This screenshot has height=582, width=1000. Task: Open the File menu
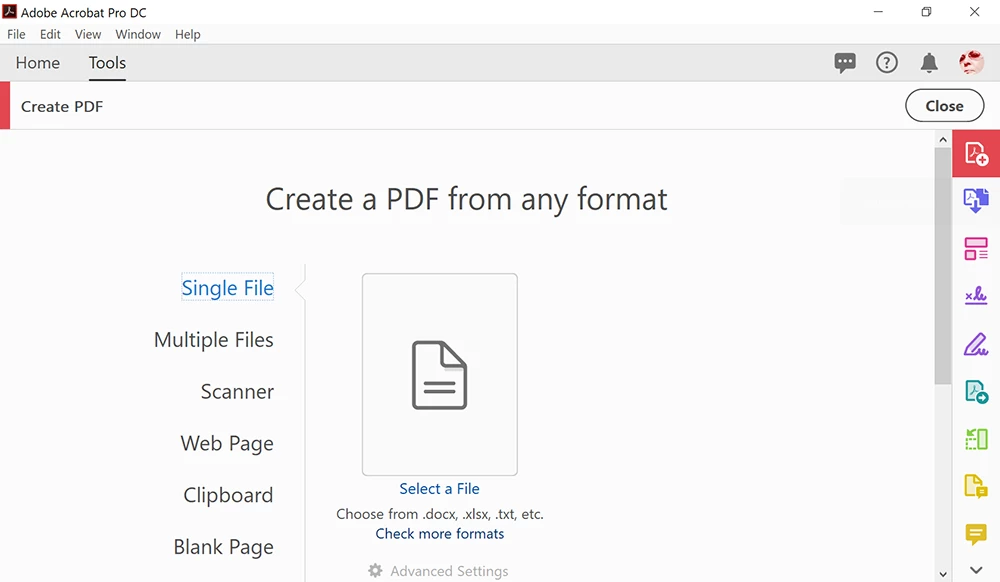[x=16, y=34]
